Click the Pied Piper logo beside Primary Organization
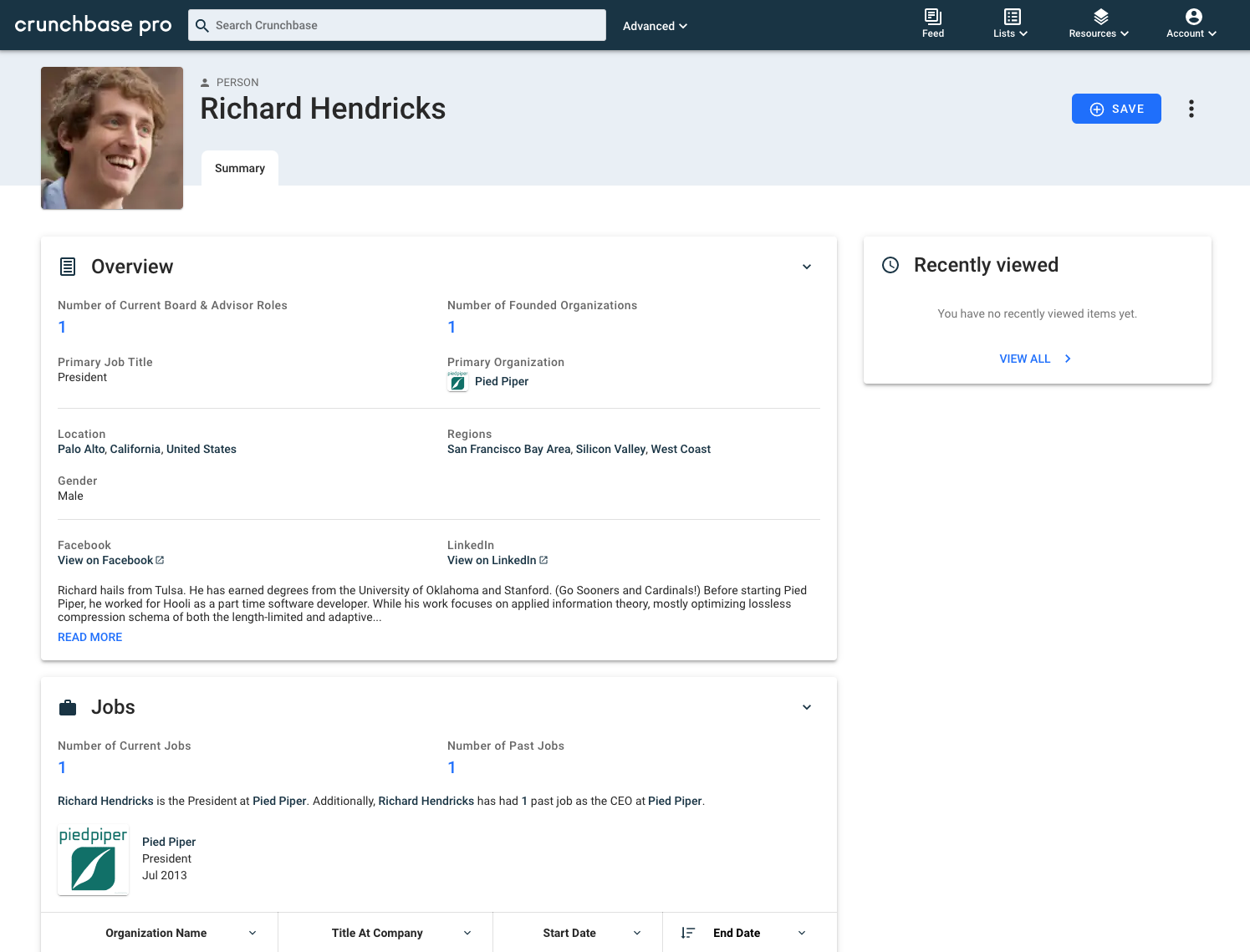This screenshot has height=952, width=1250. click(x=457, y=381)
